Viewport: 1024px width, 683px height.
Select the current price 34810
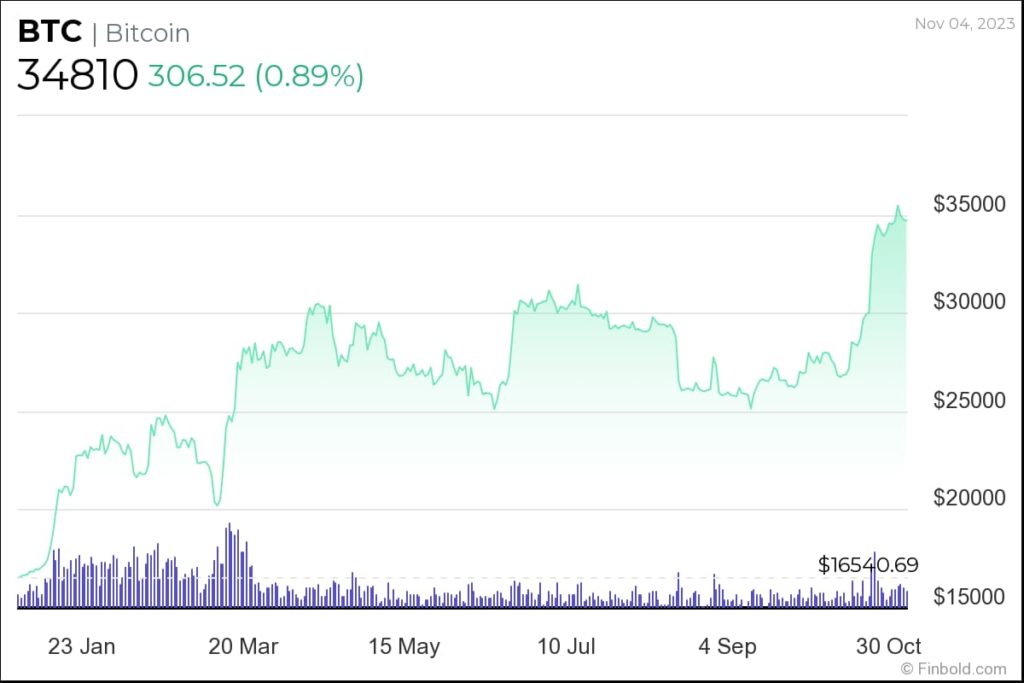[76, 76]
